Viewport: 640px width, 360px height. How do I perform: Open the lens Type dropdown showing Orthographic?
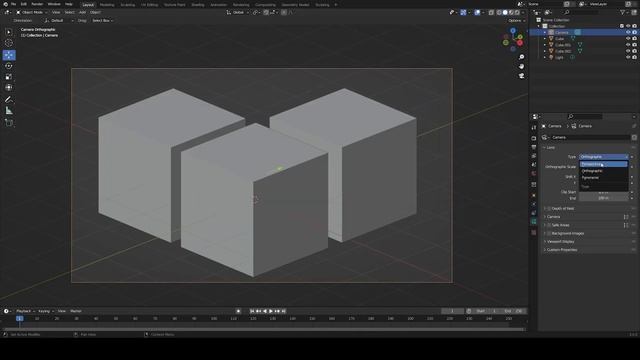coord(603,157)
